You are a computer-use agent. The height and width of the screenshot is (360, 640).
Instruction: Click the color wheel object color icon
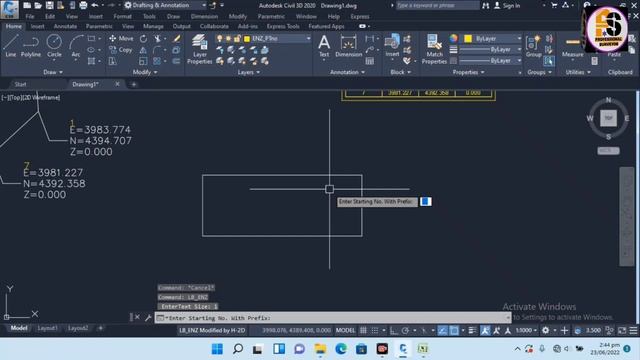pos(453,38)
